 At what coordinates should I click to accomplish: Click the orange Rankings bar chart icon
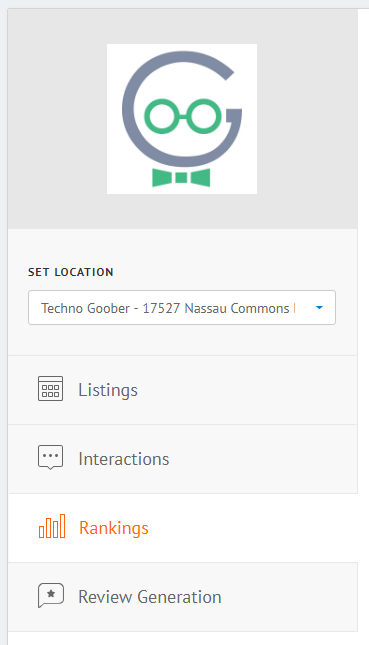(52, 526)
